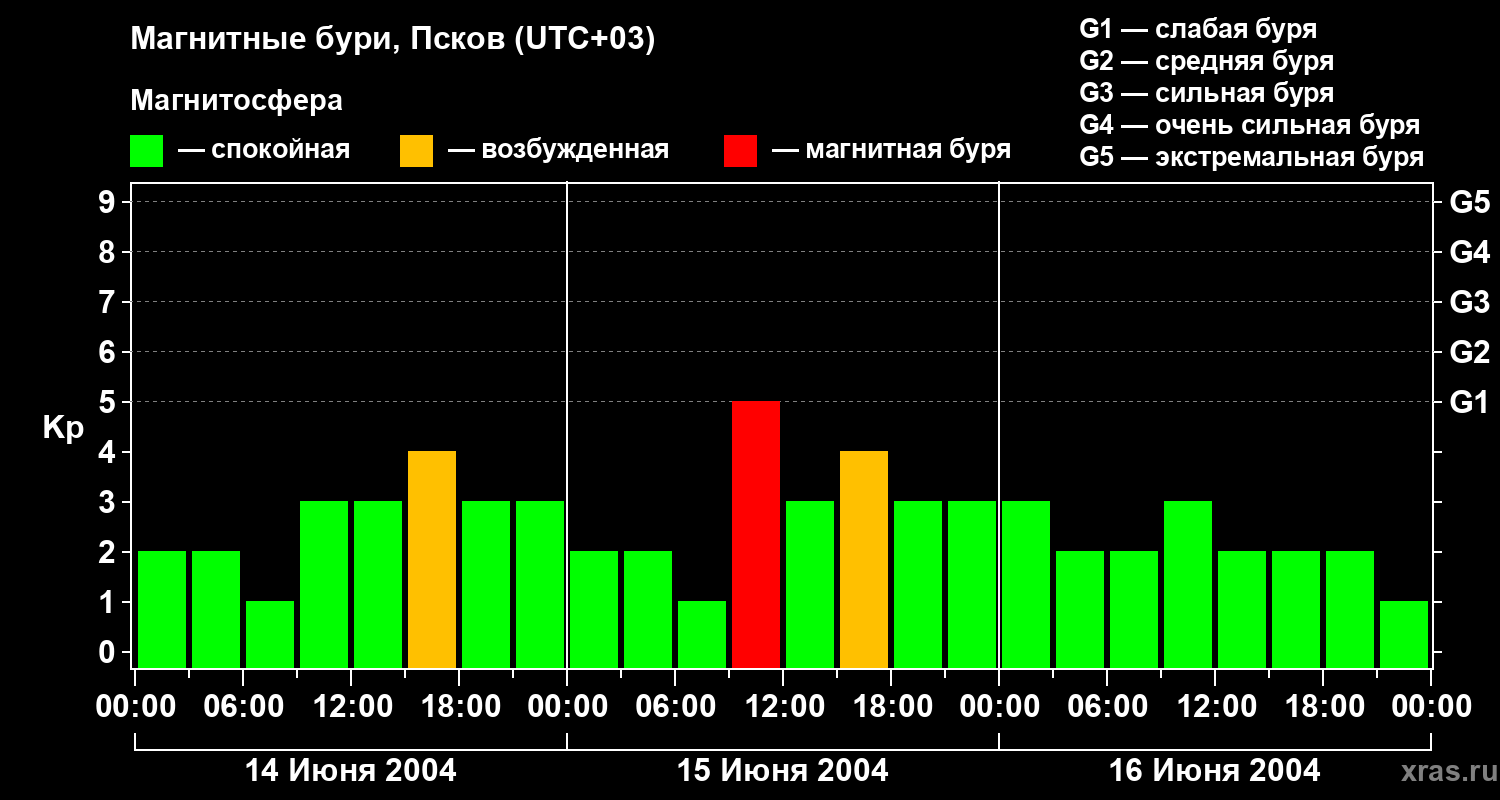Click the G5 tick label on the storm scale axis
This screenshot has height=800, width=1500.
click(1469, 202)
